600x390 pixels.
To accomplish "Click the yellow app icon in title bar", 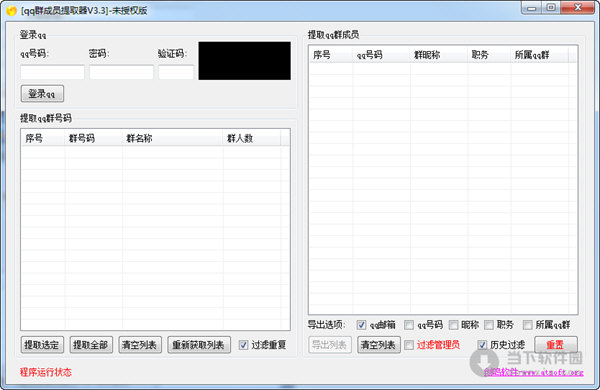I will point(11,10).
